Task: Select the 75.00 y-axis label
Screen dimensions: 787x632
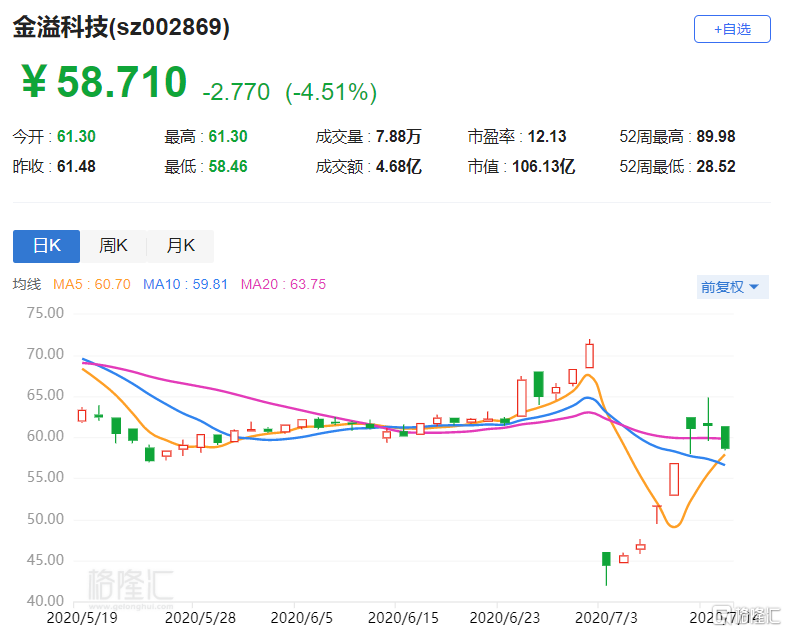Action: (45, 313)
